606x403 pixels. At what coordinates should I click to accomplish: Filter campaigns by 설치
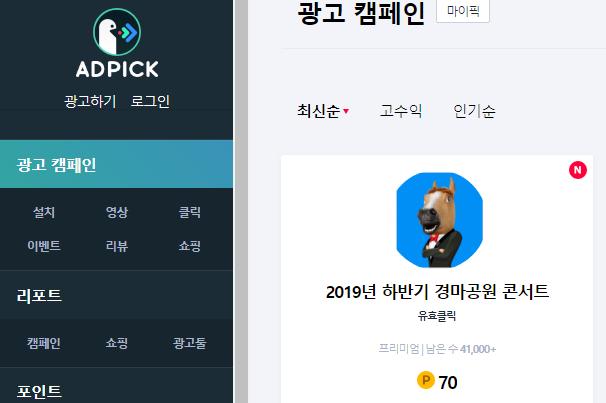(44, 212)
